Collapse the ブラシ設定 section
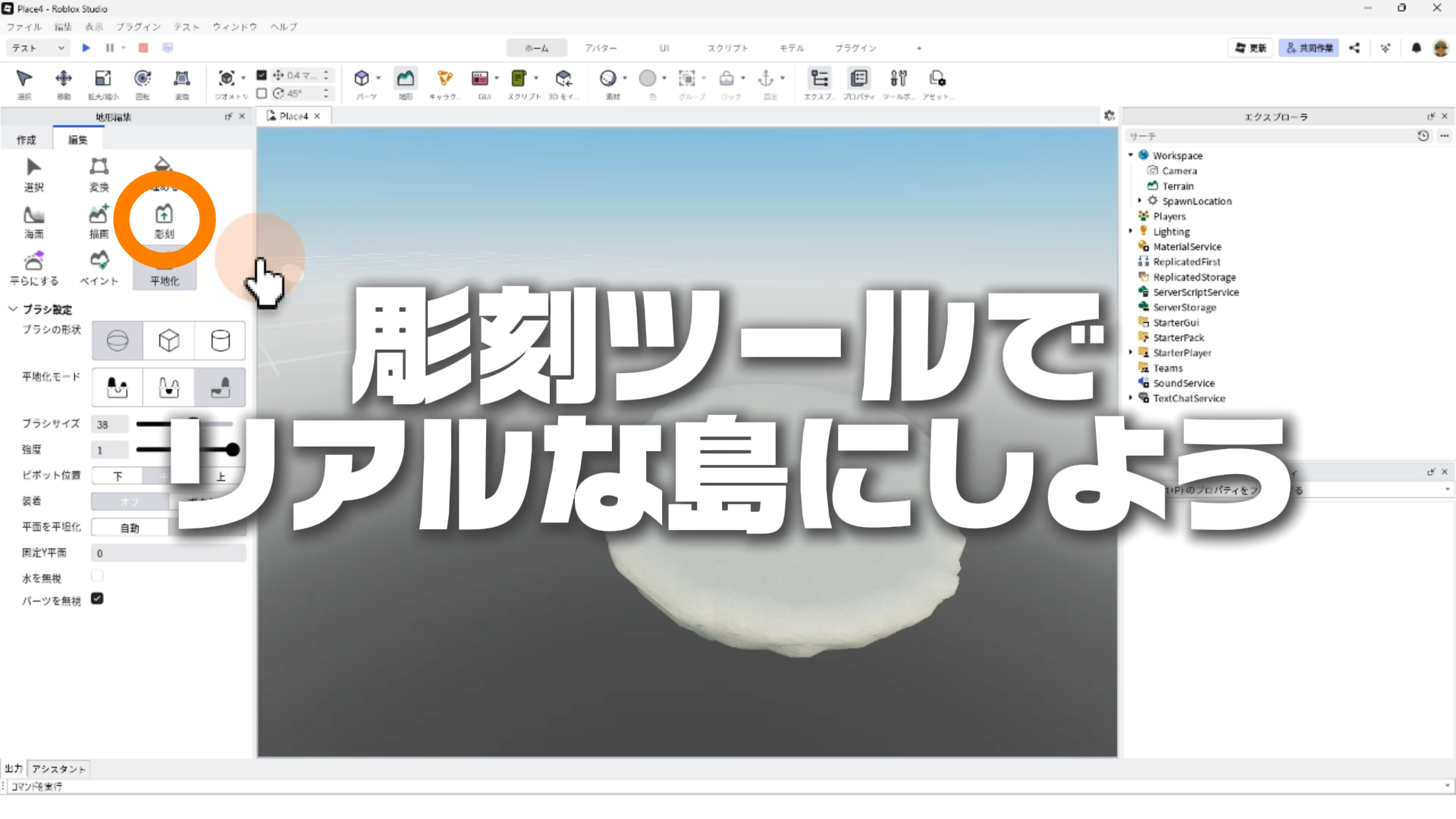Viewport: 1456px width, 819px height. coord(13,309)
